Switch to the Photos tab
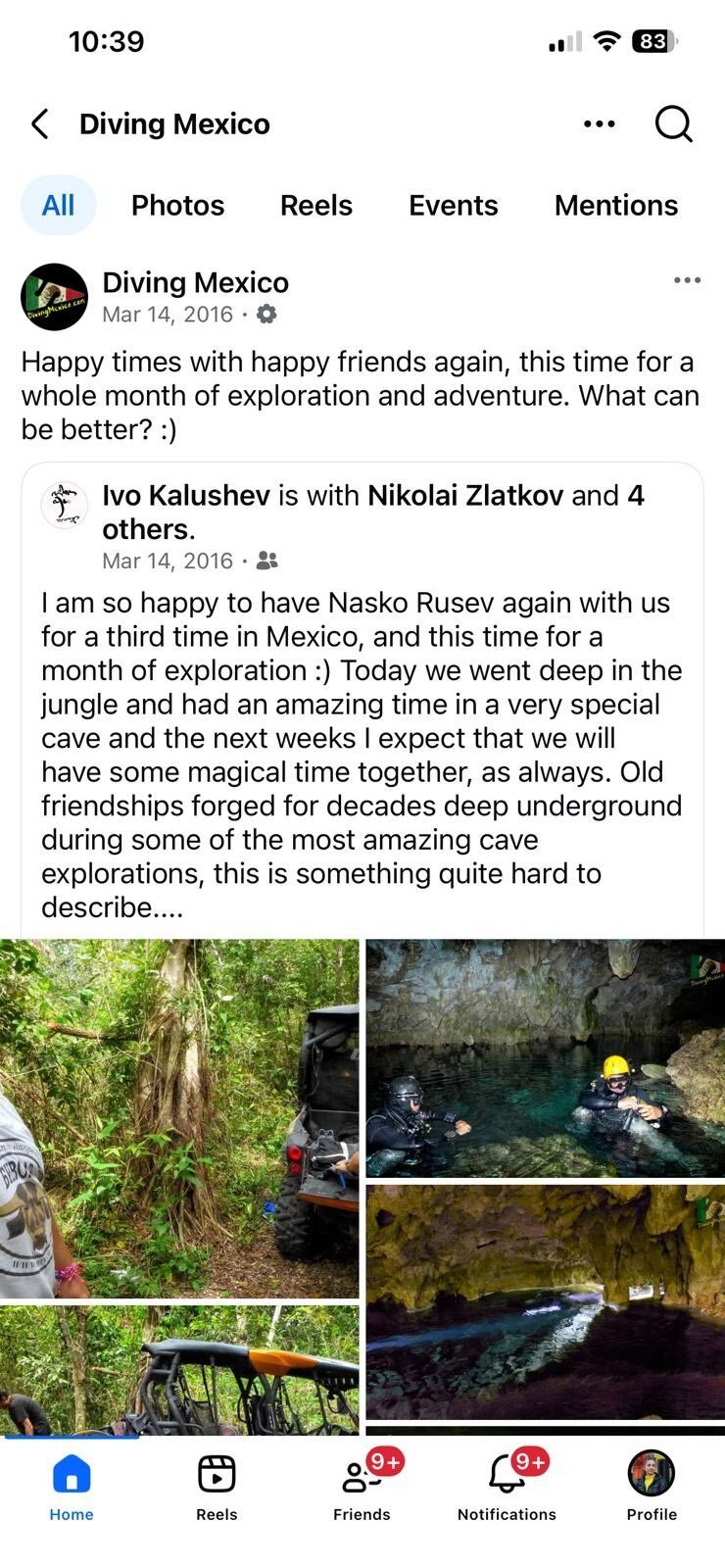This screenshot has width=725, height=1568. pyautogui.click(x=177, y=205)
